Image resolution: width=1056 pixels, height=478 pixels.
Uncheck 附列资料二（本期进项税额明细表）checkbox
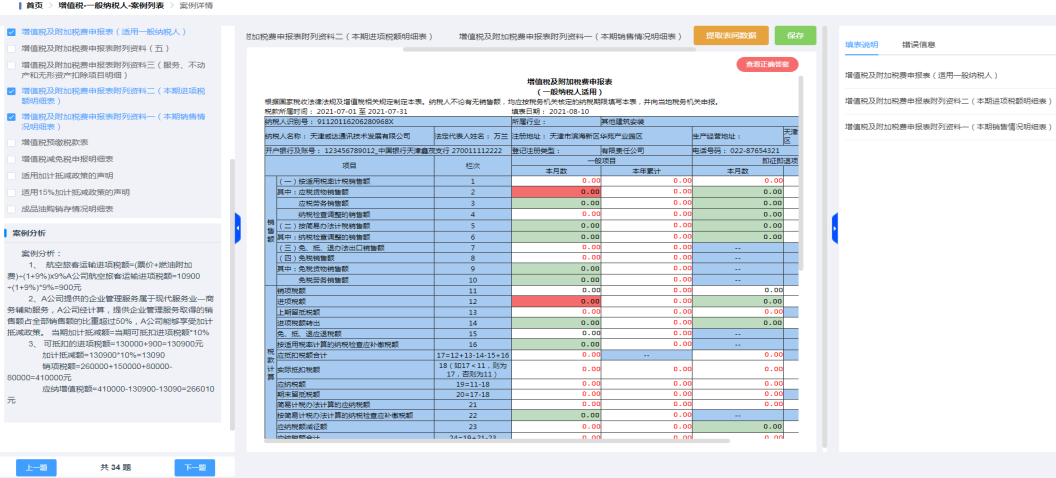(x=11, y=91)
